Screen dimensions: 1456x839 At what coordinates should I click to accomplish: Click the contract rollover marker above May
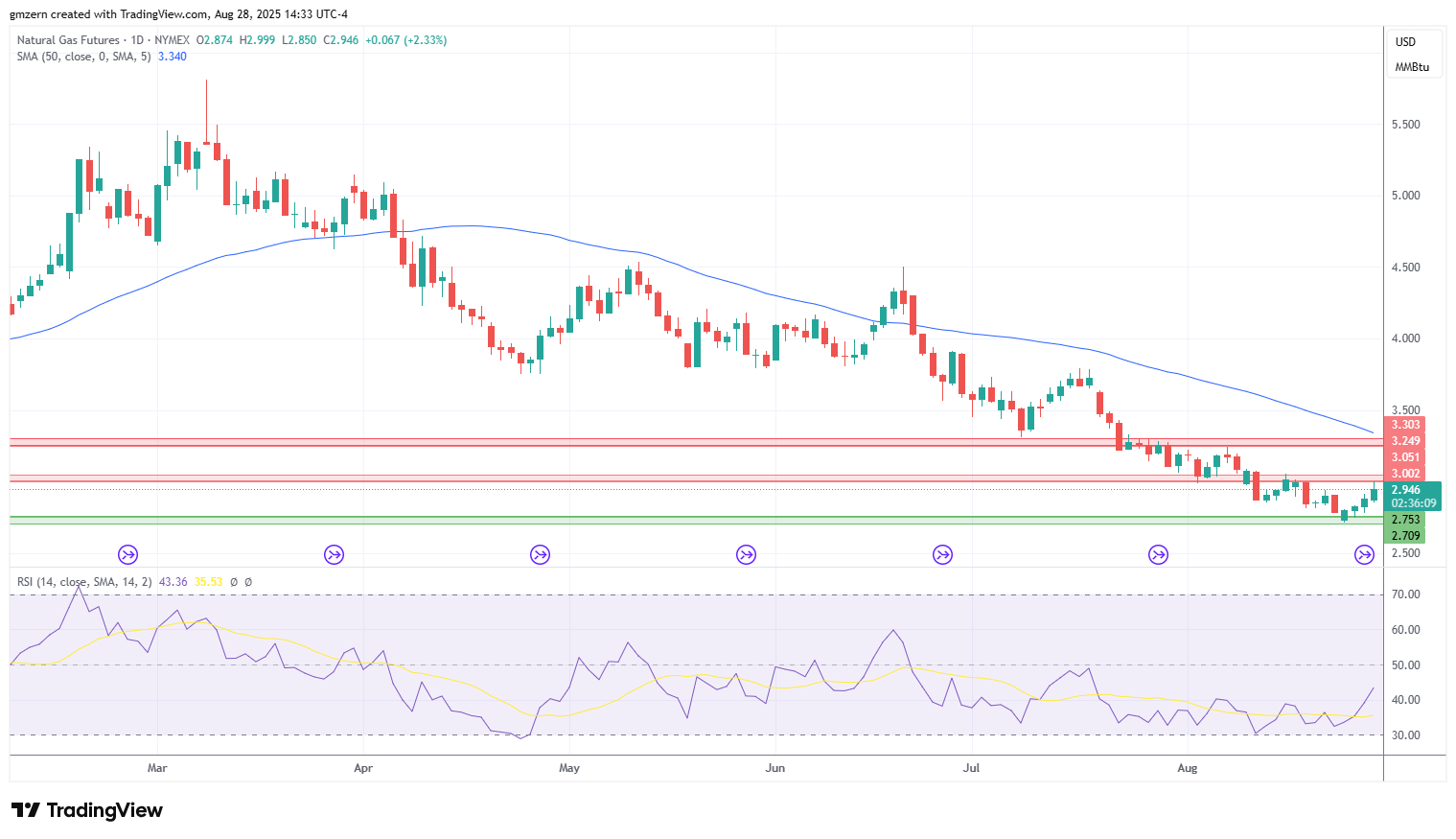click(540, 554)
